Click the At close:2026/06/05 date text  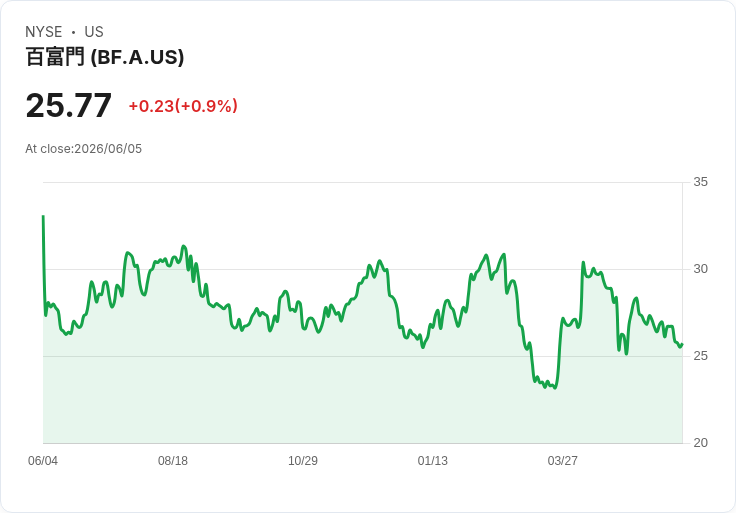point(84,149)
